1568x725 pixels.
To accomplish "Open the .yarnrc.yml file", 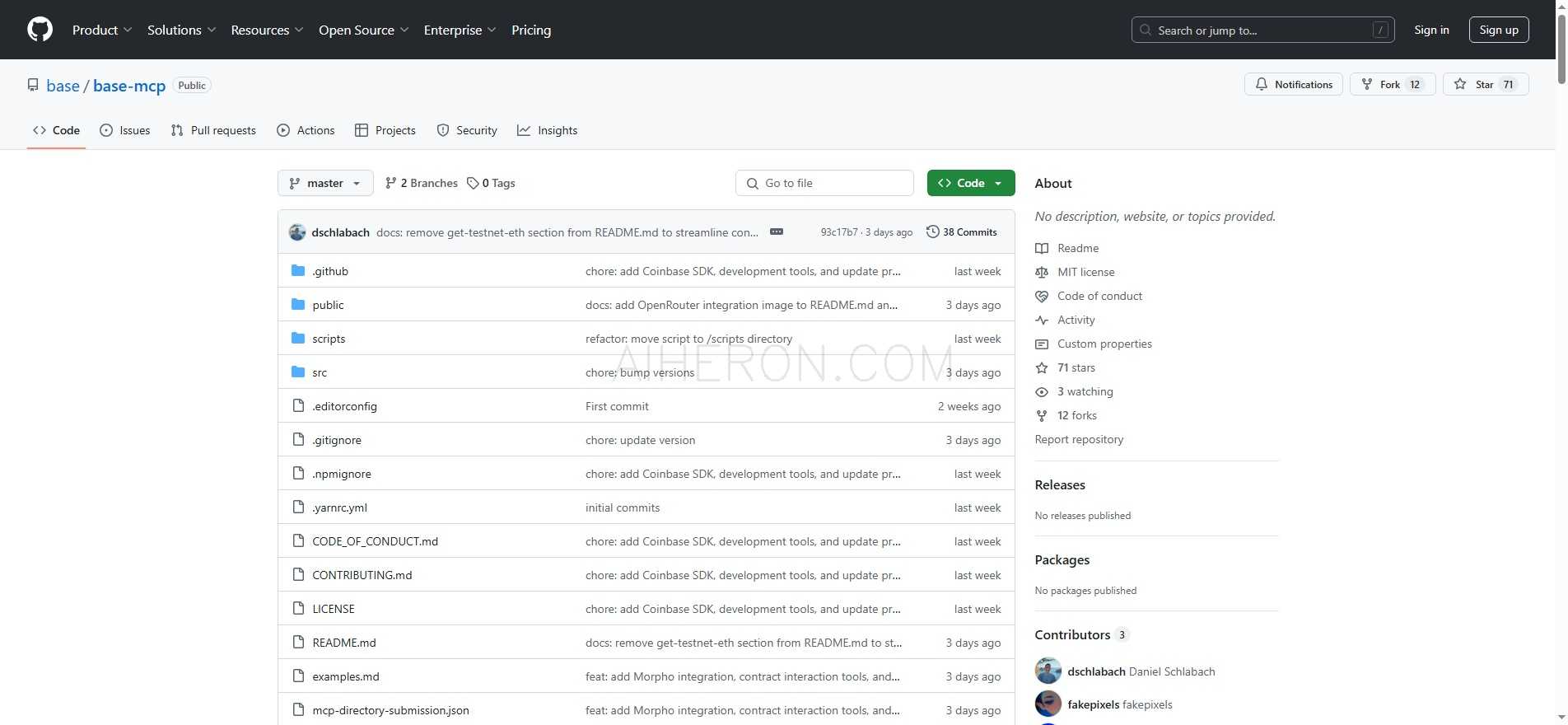I will click(x=339, y=507).
